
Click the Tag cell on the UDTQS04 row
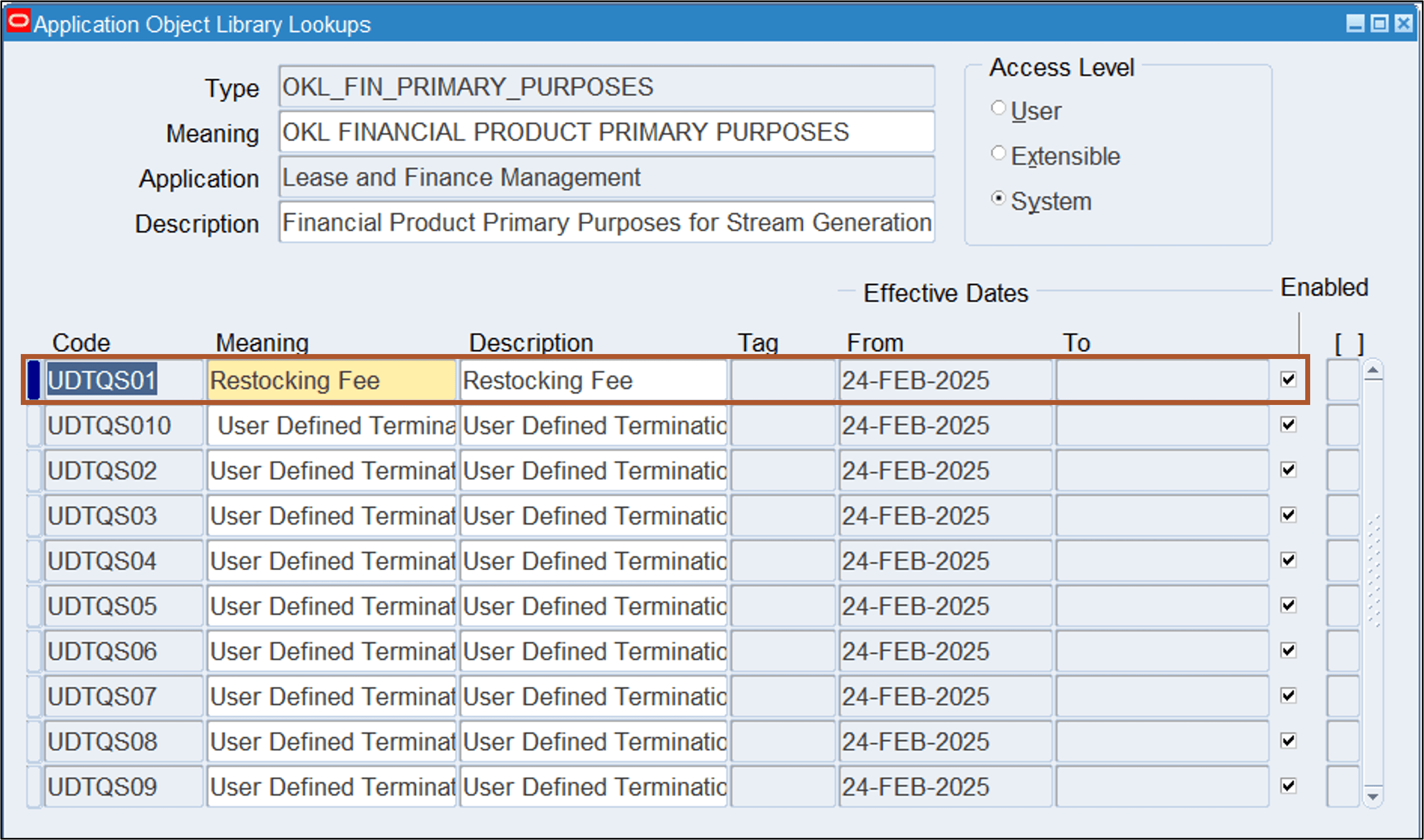(783, 560)
